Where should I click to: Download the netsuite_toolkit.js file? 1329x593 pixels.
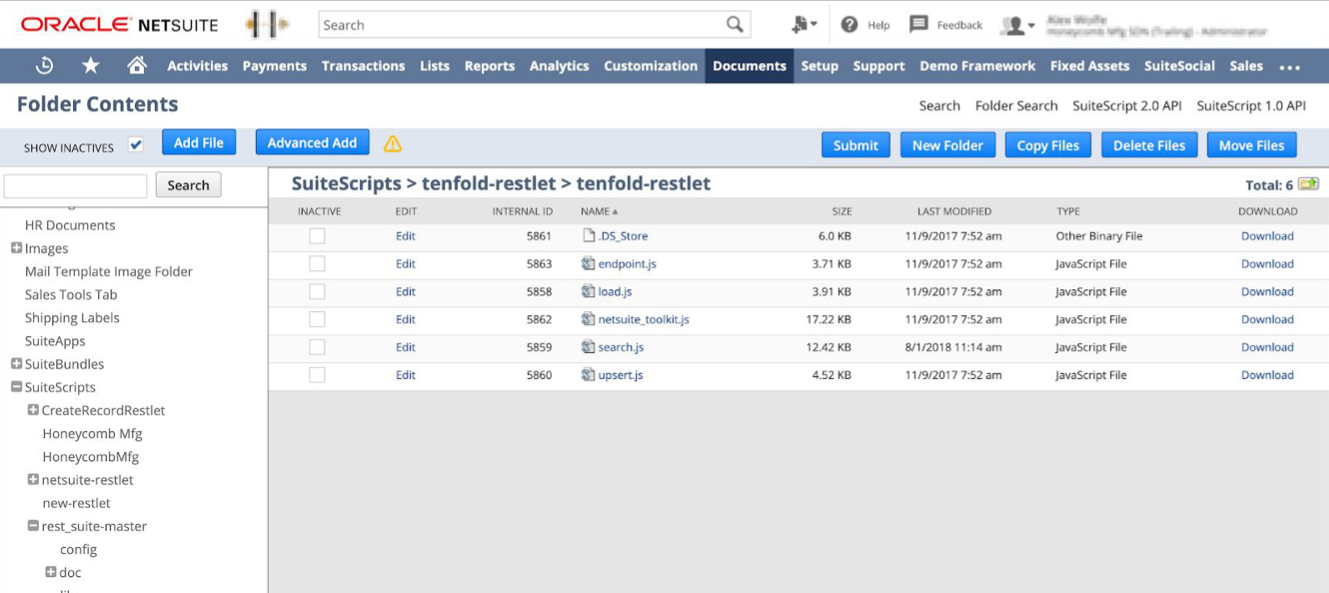coord(1267,319)
